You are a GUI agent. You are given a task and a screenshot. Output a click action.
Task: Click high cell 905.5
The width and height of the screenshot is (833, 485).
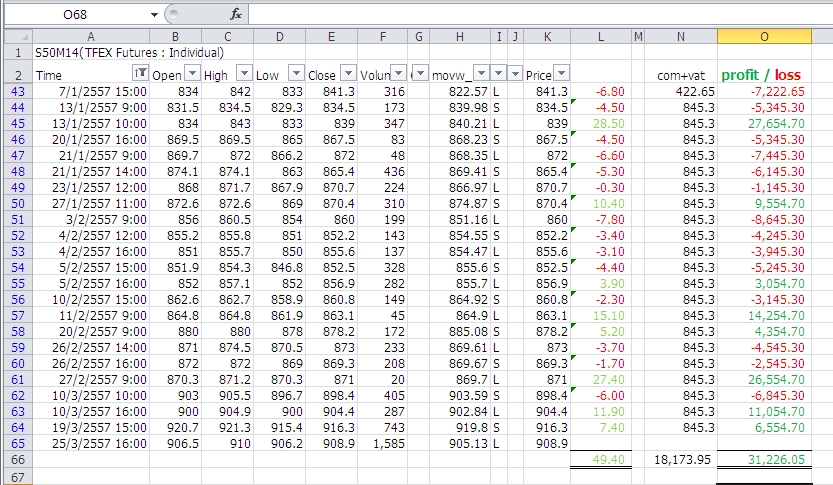[x=227, y=395]
